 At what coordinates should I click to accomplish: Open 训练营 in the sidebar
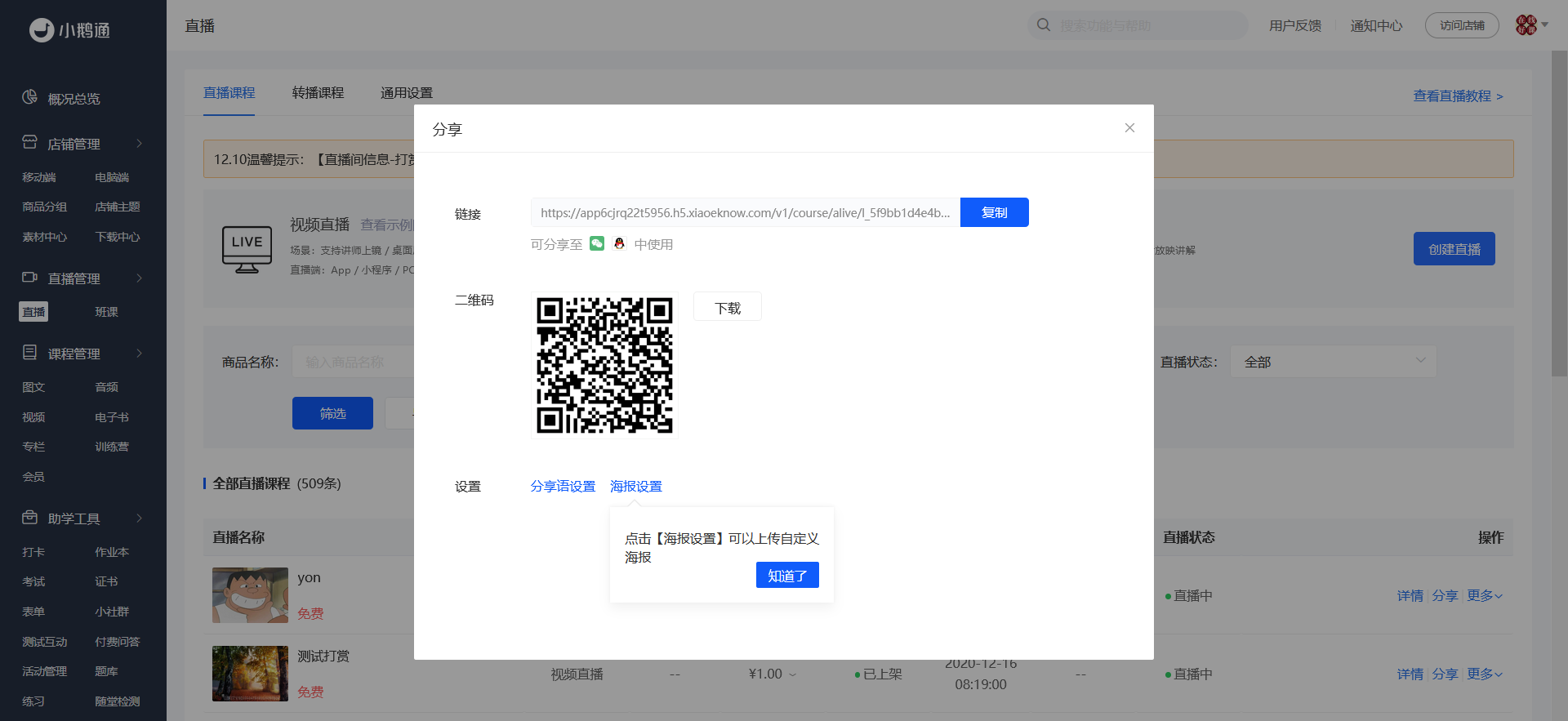pyautogui.click(x=112, y=447)
